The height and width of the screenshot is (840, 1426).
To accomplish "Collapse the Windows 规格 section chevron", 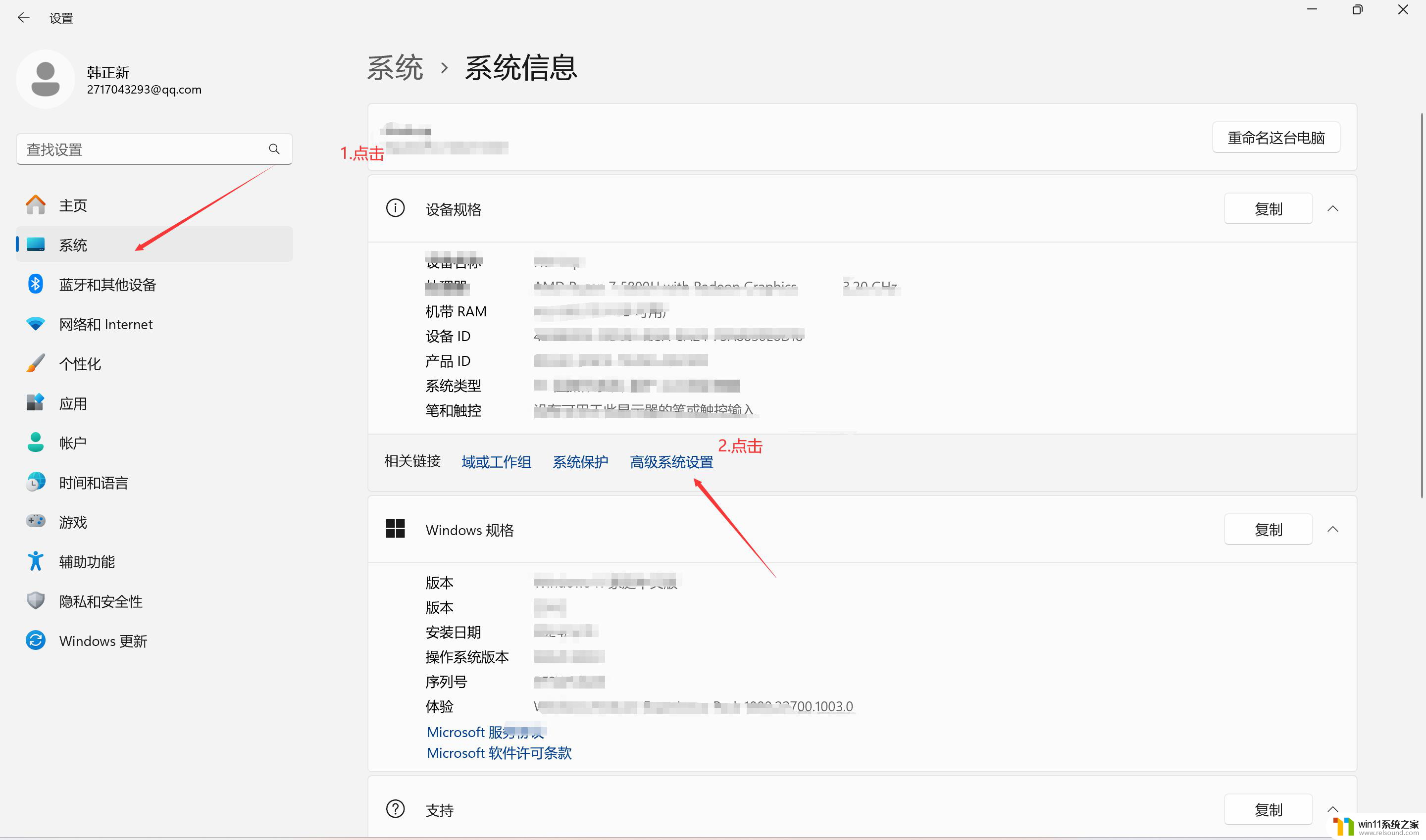I will (1333, 529).
